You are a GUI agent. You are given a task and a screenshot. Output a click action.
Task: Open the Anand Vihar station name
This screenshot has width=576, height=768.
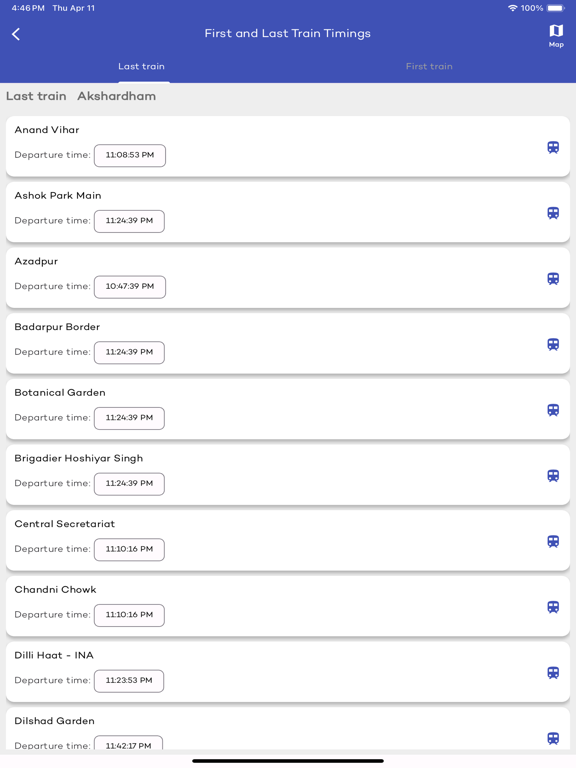pos(47,130)
